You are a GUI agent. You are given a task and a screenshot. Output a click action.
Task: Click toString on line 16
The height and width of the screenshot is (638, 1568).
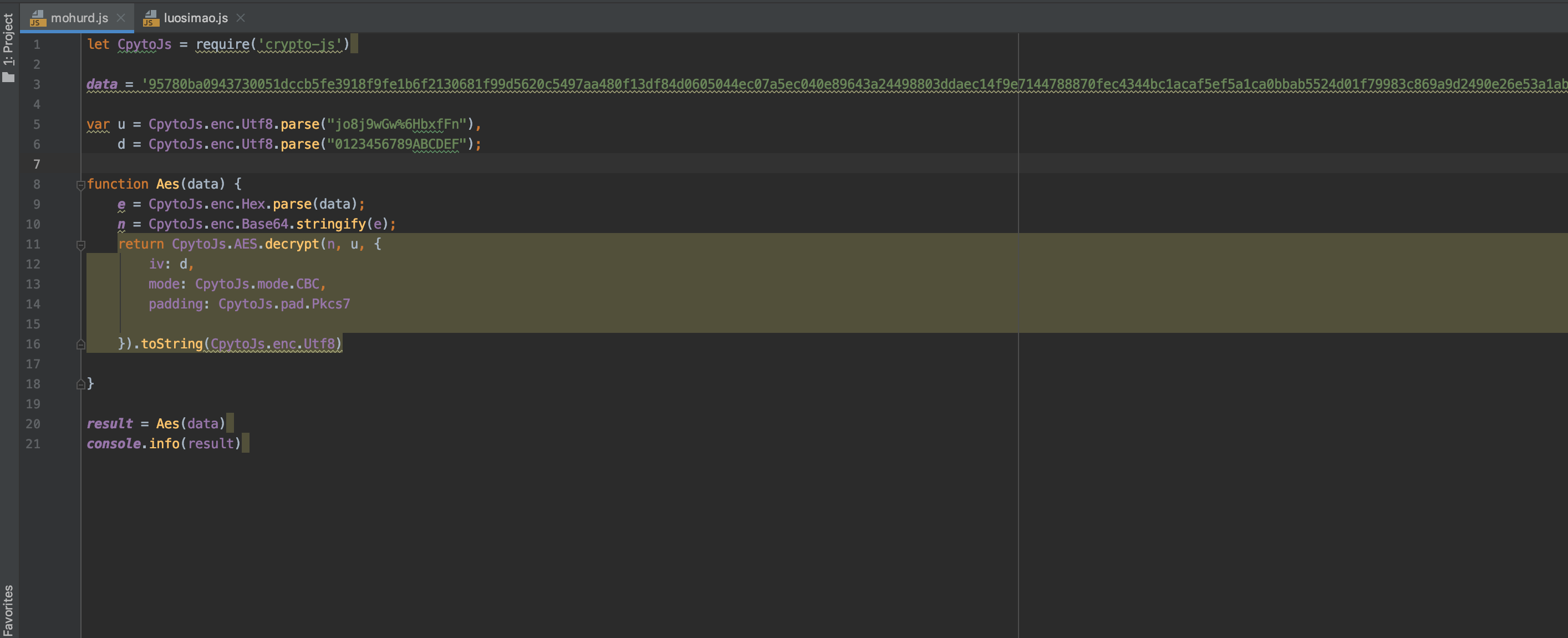pyautogui.click(x=172, y=344)
